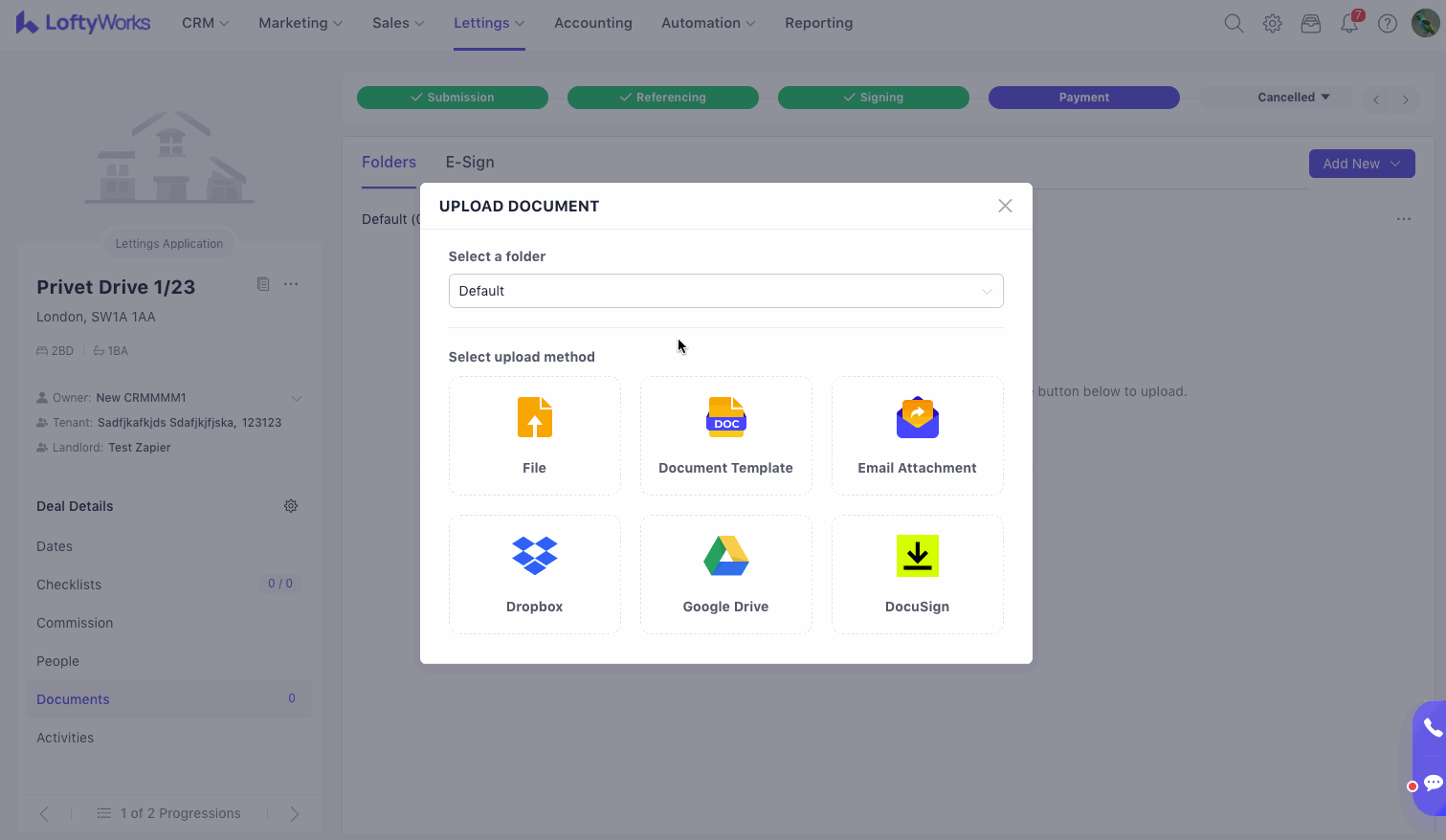
Task: Open Deal Details settings gear
Action: coord(291,506)
